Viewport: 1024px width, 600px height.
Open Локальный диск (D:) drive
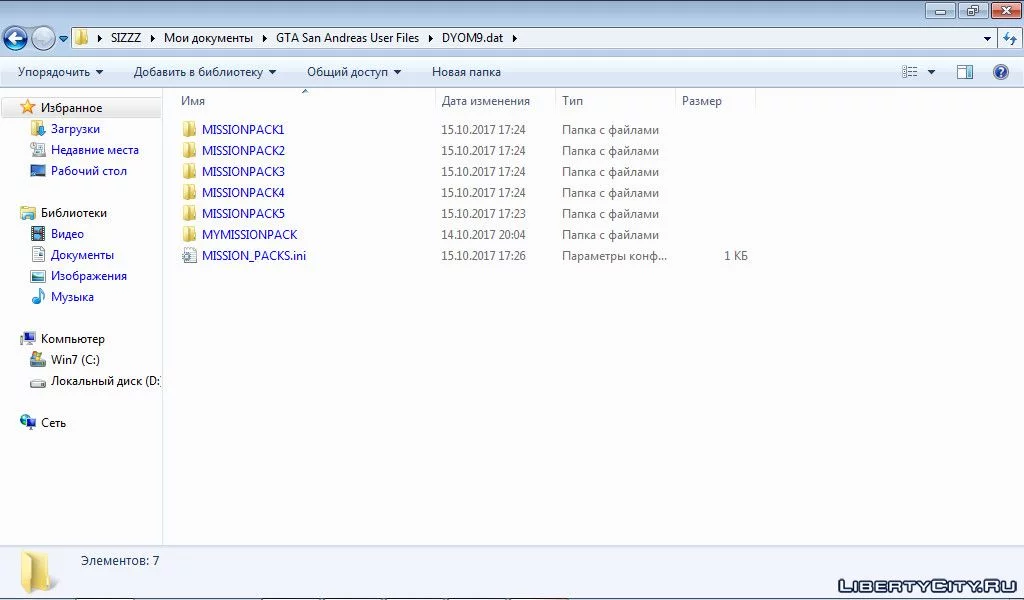[105, 381]
